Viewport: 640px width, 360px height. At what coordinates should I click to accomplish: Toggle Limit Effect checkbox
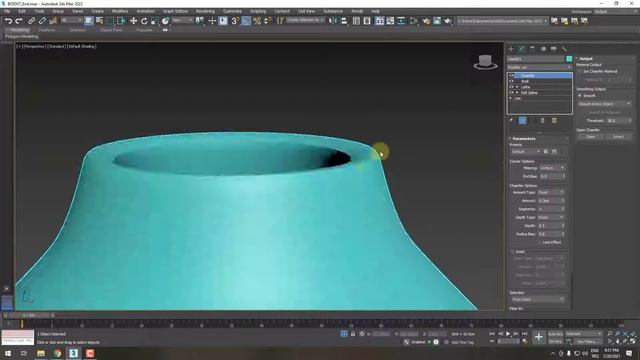(539, 242)
